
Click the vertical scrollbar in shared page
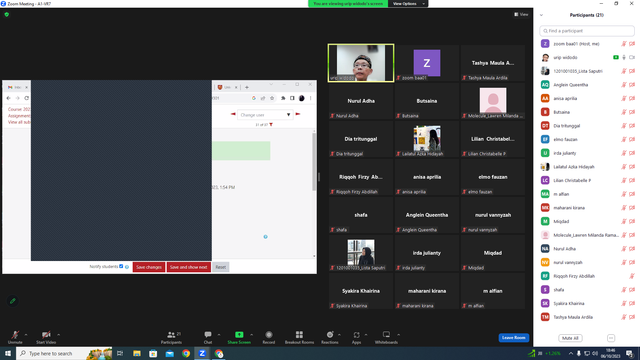[314, 162]
